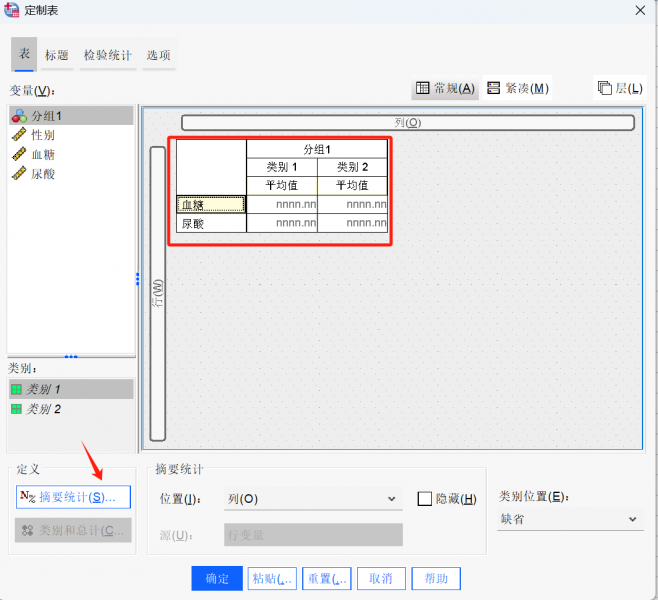Click the 重置 button
This screenshot has height=600, width=658.
point(326,579)
